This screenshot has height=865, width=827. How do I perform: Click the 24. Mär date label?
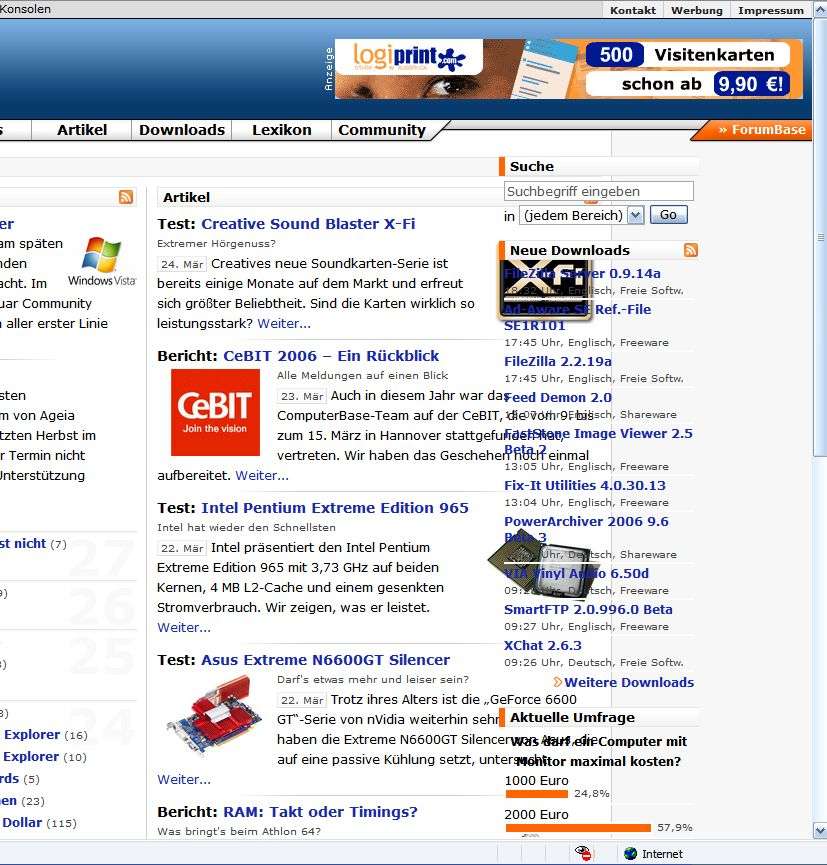click(182, 264)
